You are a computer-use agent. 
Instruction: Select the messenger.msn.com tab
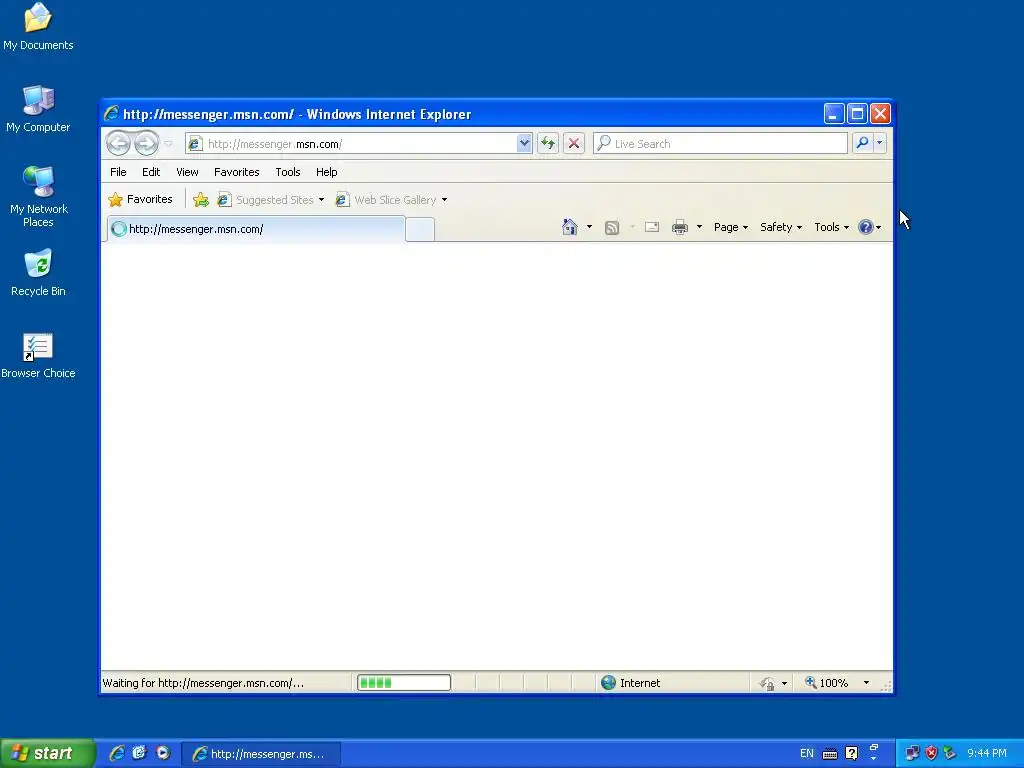click(255, 229)
